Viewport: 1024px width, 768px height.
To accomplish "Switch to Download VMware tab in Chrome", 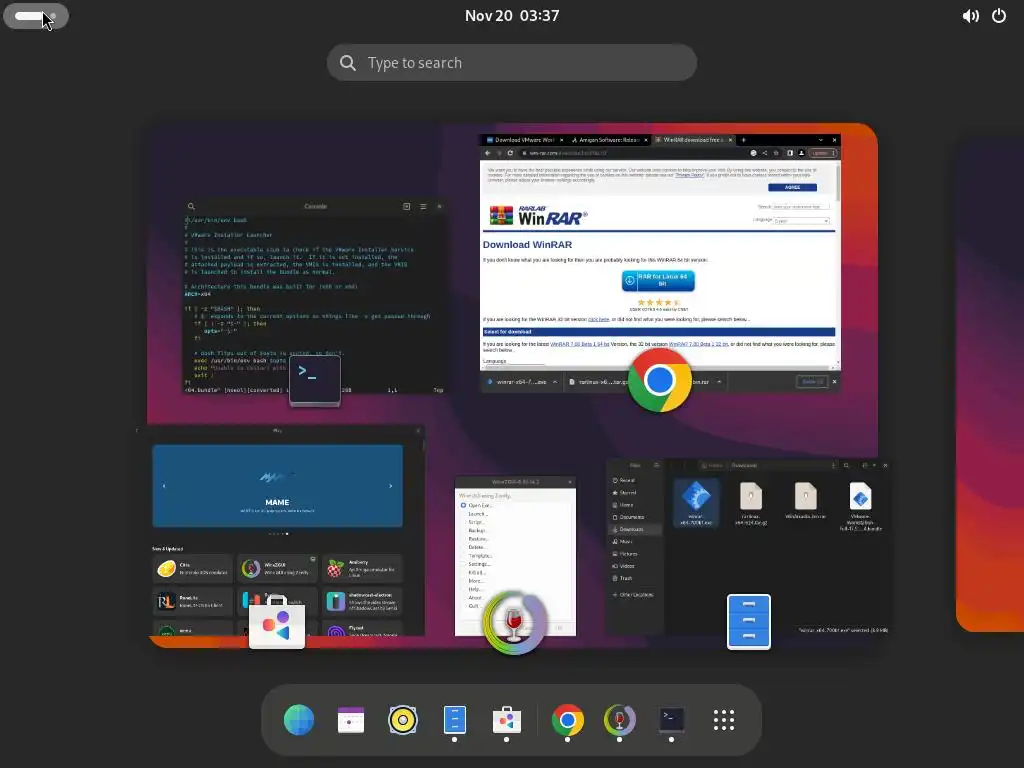I will (x=524, y=140).
